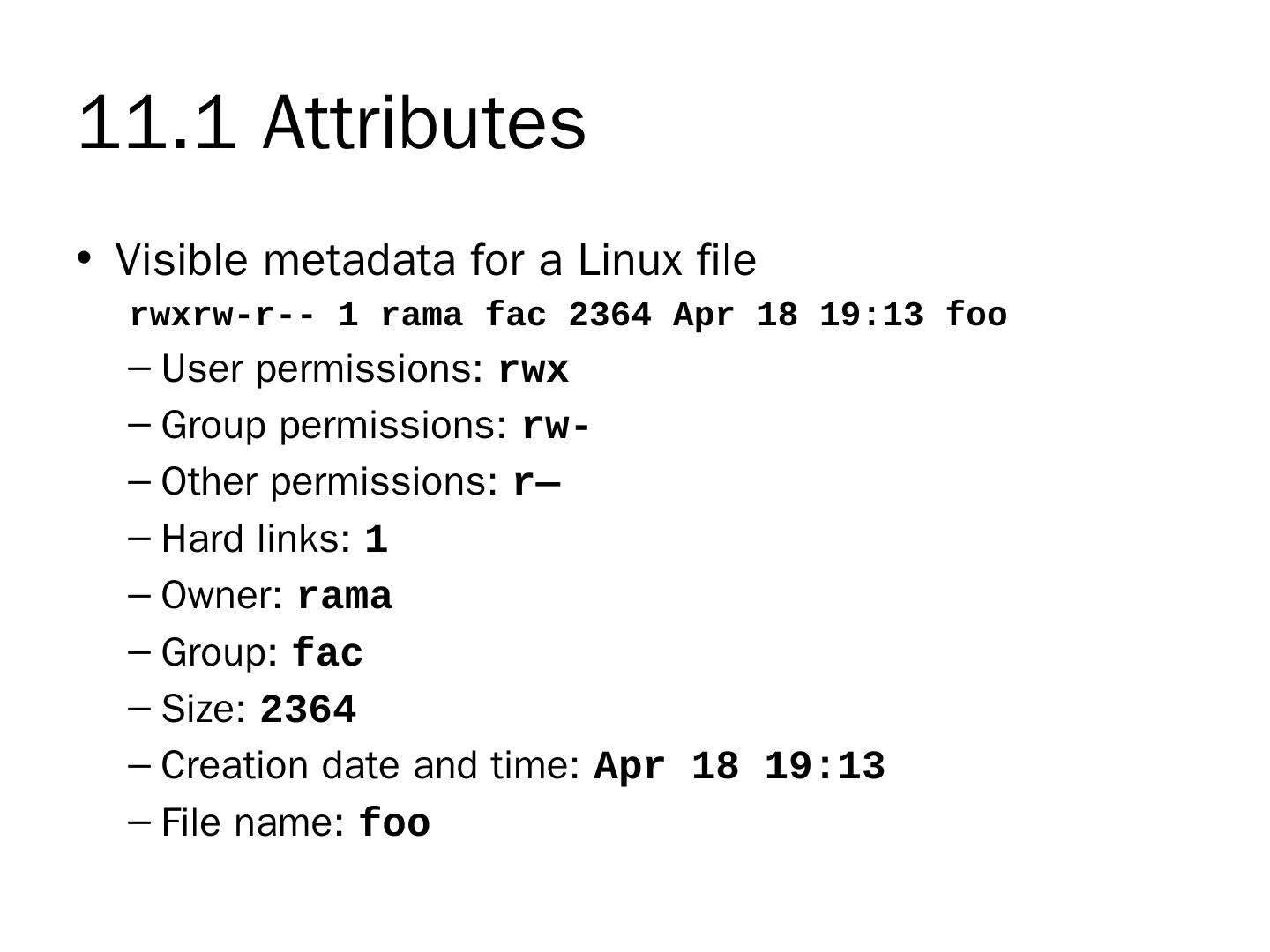Select the "User permissions:" label
This screenshot has width=1270, height=952.
(323, 369)
